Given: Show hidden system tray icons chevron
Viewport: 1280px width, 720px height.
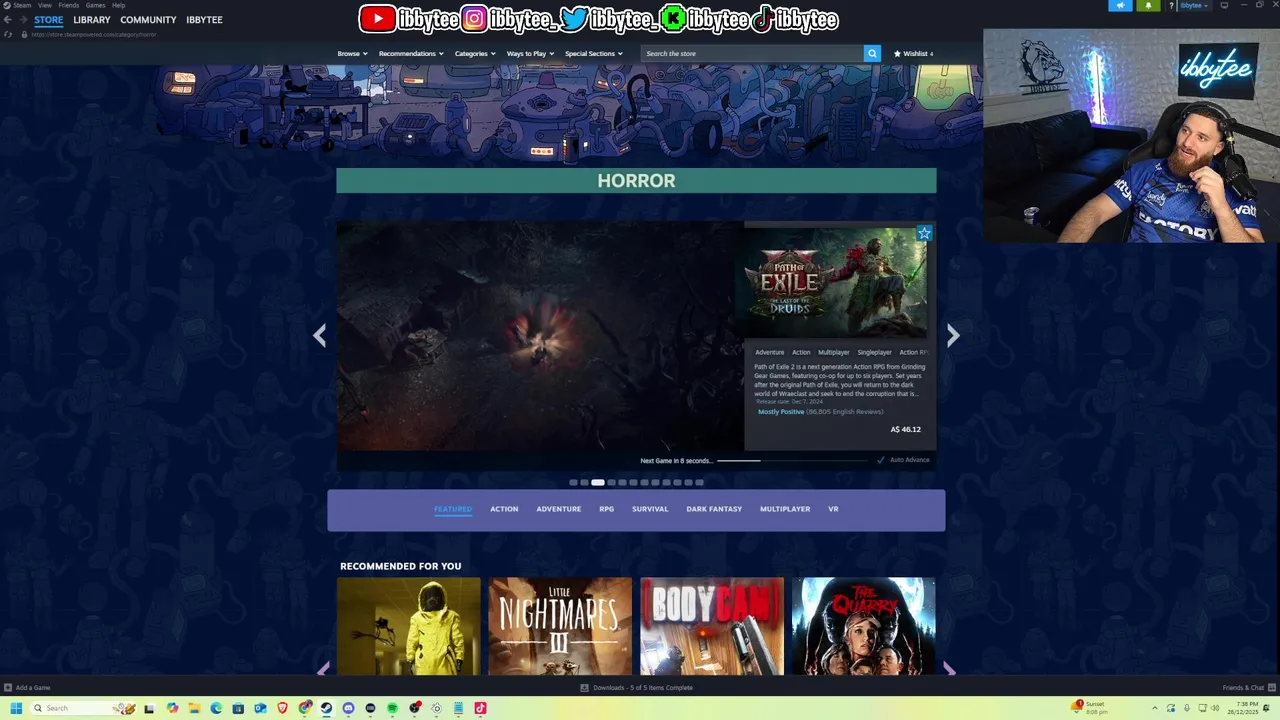Looking at the screenshot, I should (1155, 708).
